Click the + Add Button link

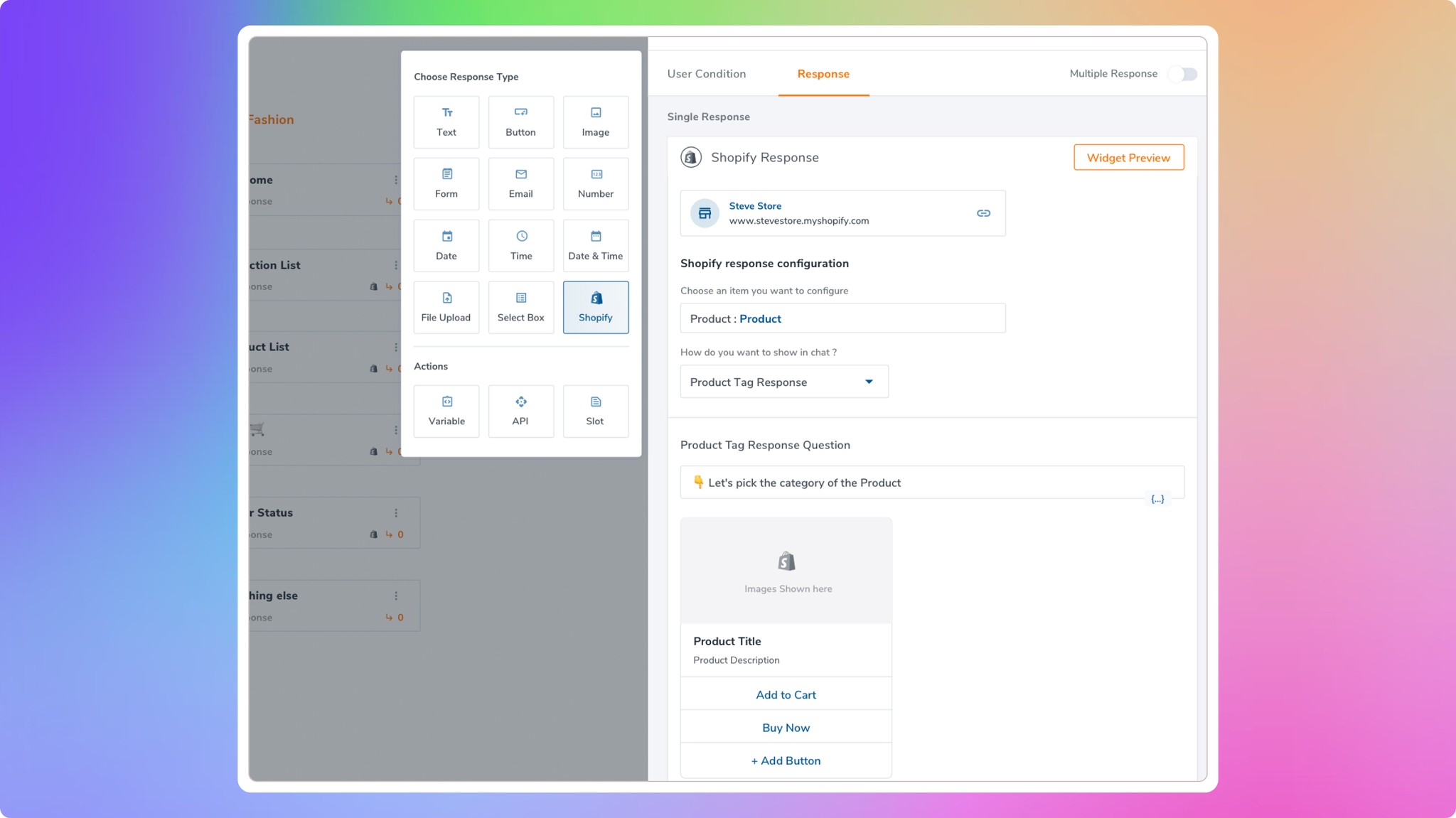click(x=786, y=760)
